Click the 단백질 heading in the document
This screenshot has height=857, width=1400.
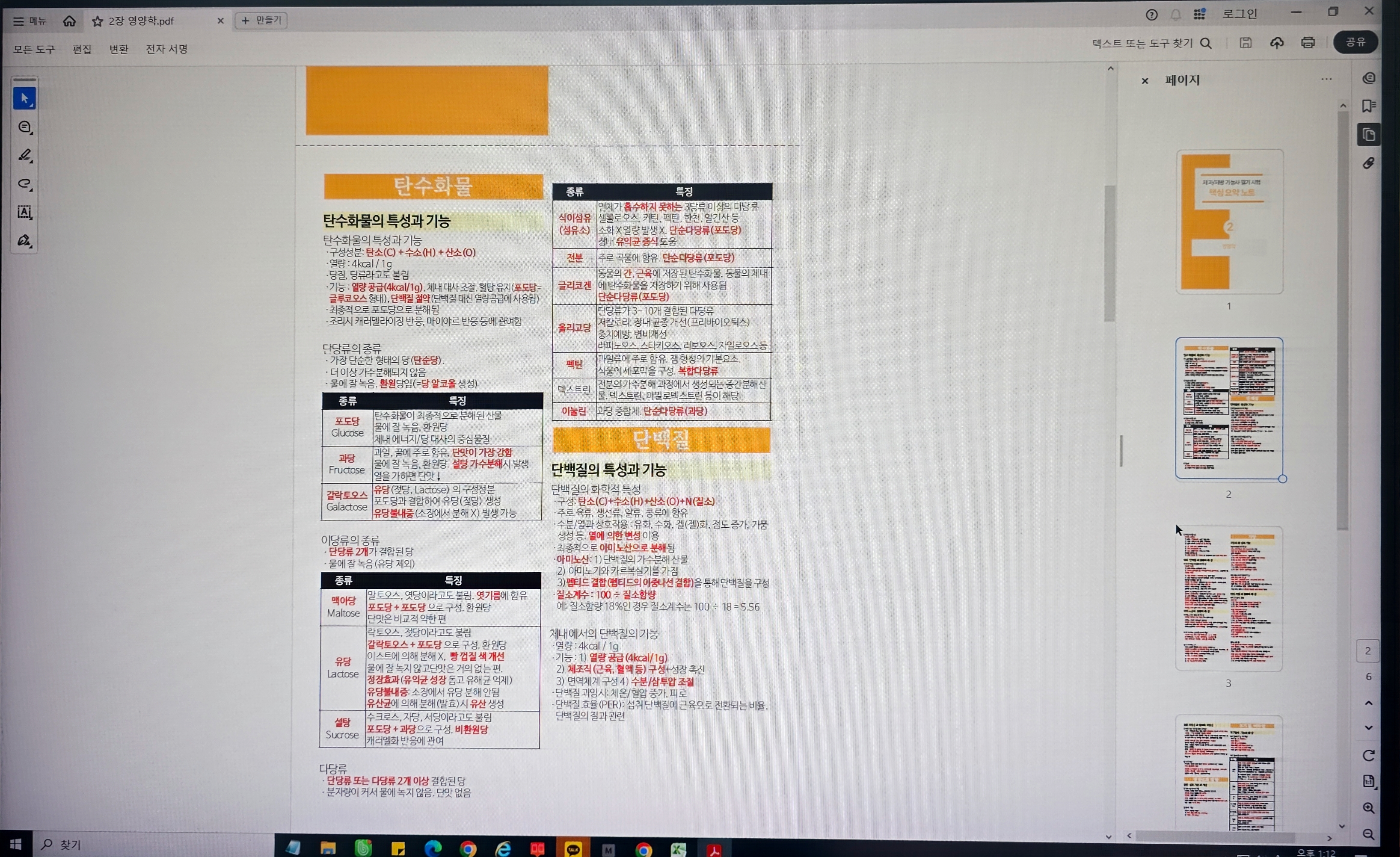coord(661,440)
